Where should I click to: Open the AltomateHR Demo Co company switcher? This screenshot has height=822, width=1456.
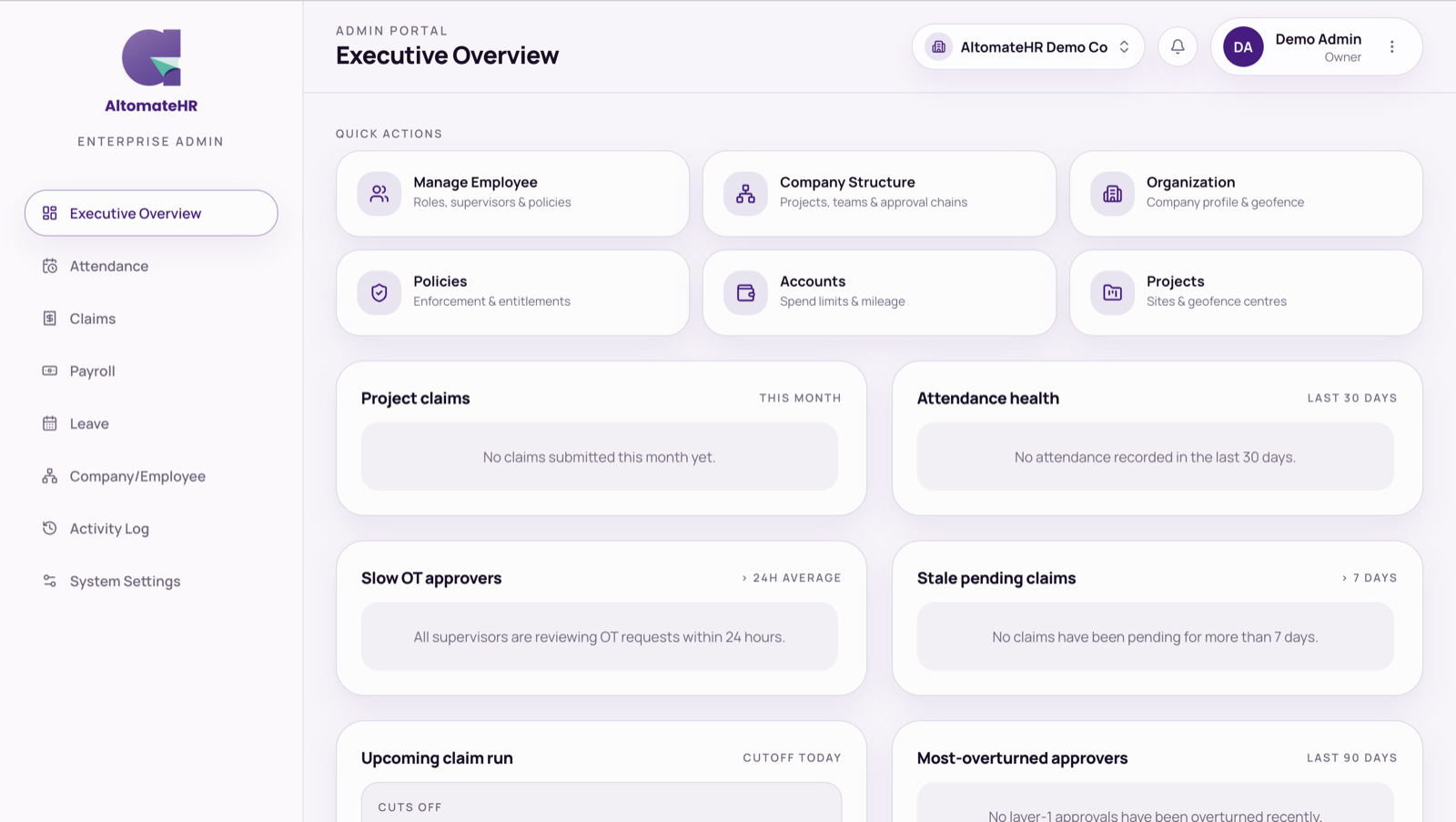(x=1028, y=46)
